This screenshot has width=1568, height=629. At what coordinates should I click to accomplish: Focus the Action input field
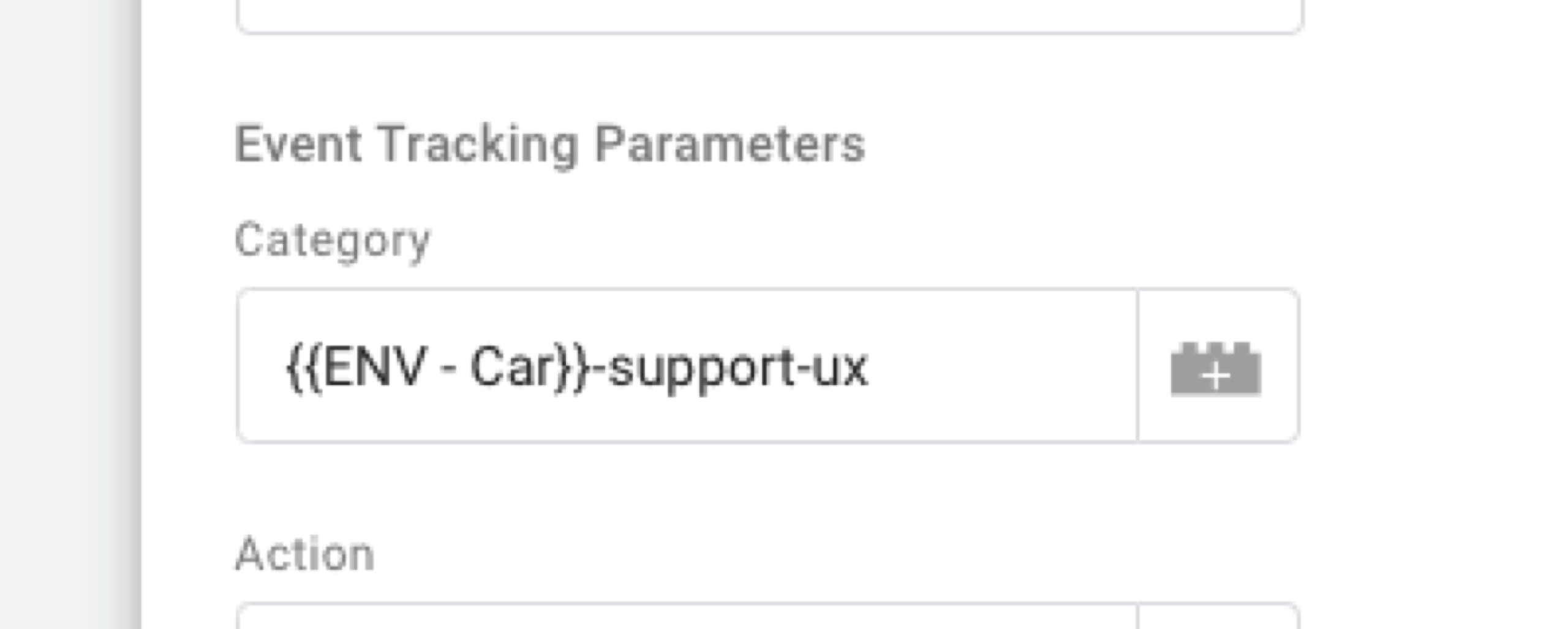point(687,616)
